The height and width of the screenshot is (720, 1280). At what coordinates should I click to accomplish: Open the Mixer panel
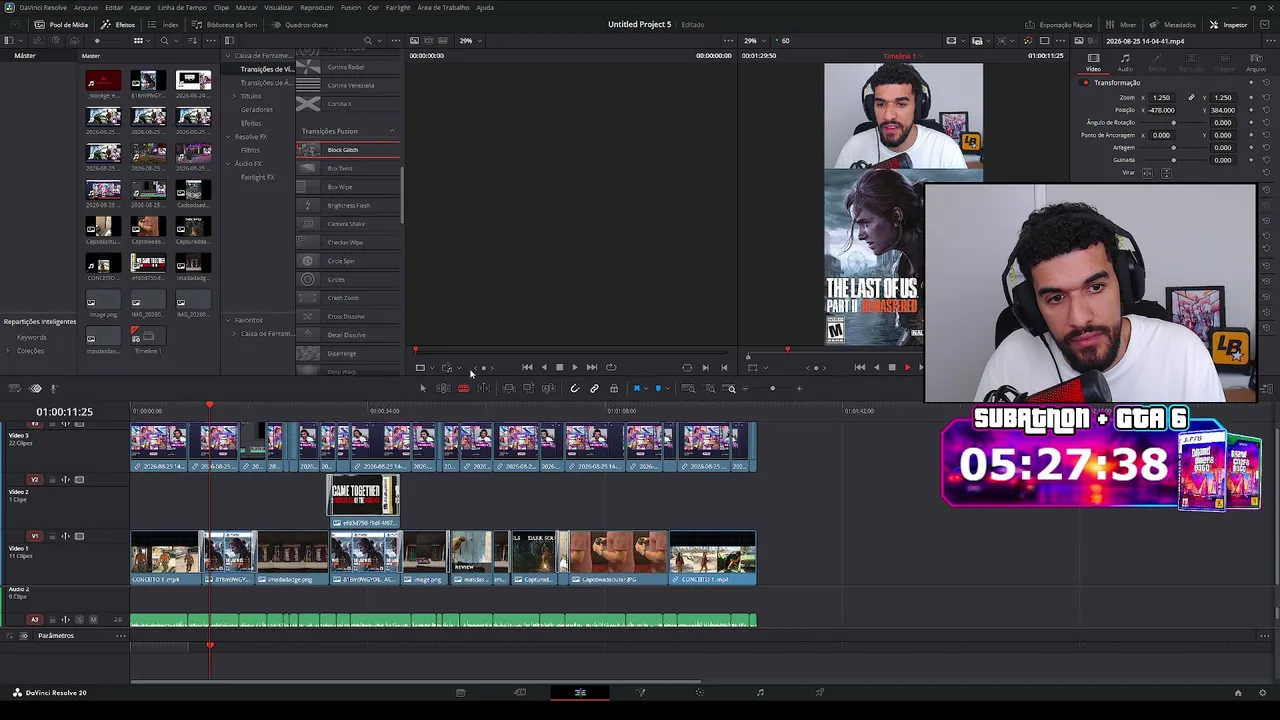coord(1122,24)
